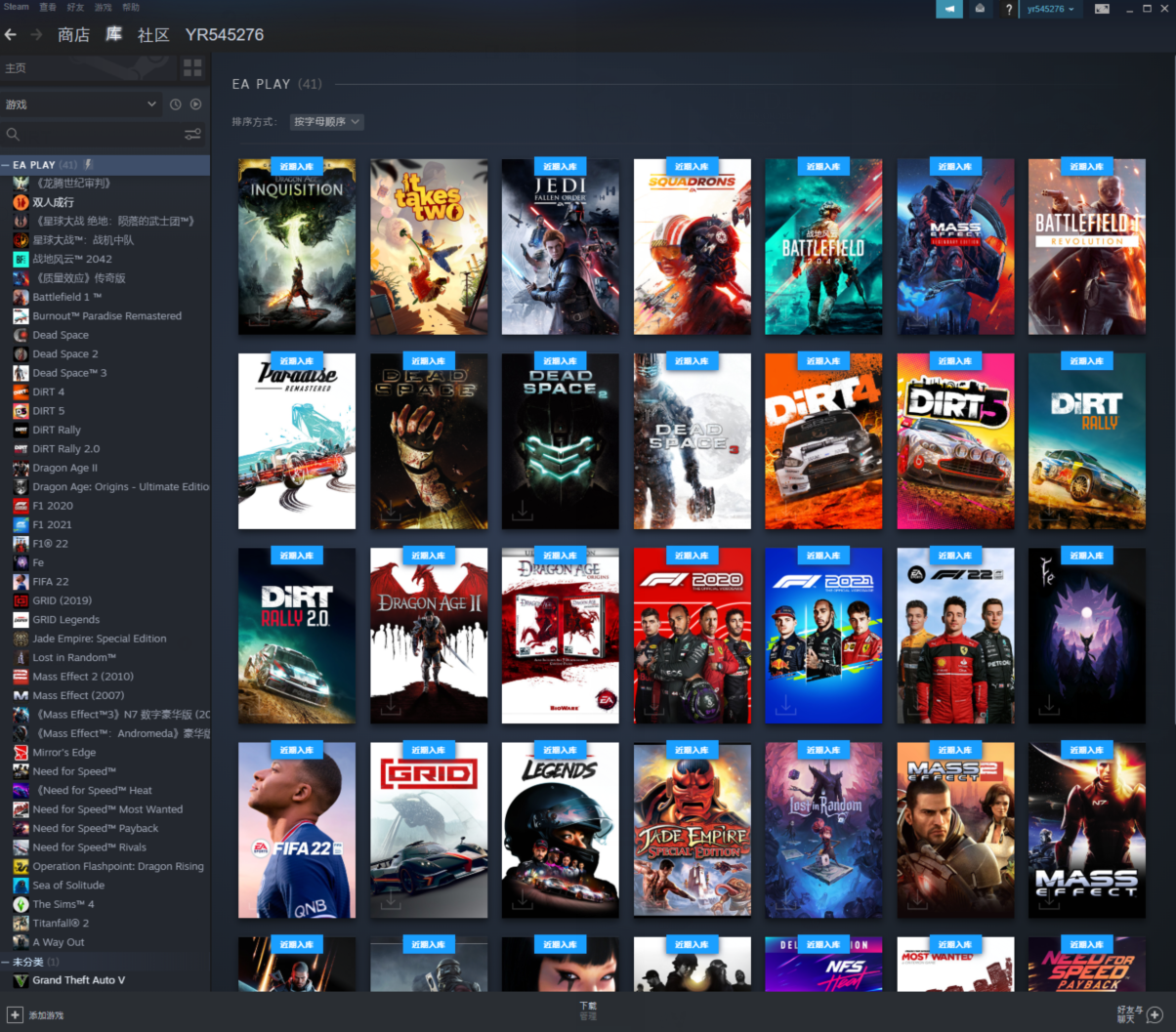Click the add game plus icon
Viewport: 1176px width, 1032px height.
tap(14, 1014)
